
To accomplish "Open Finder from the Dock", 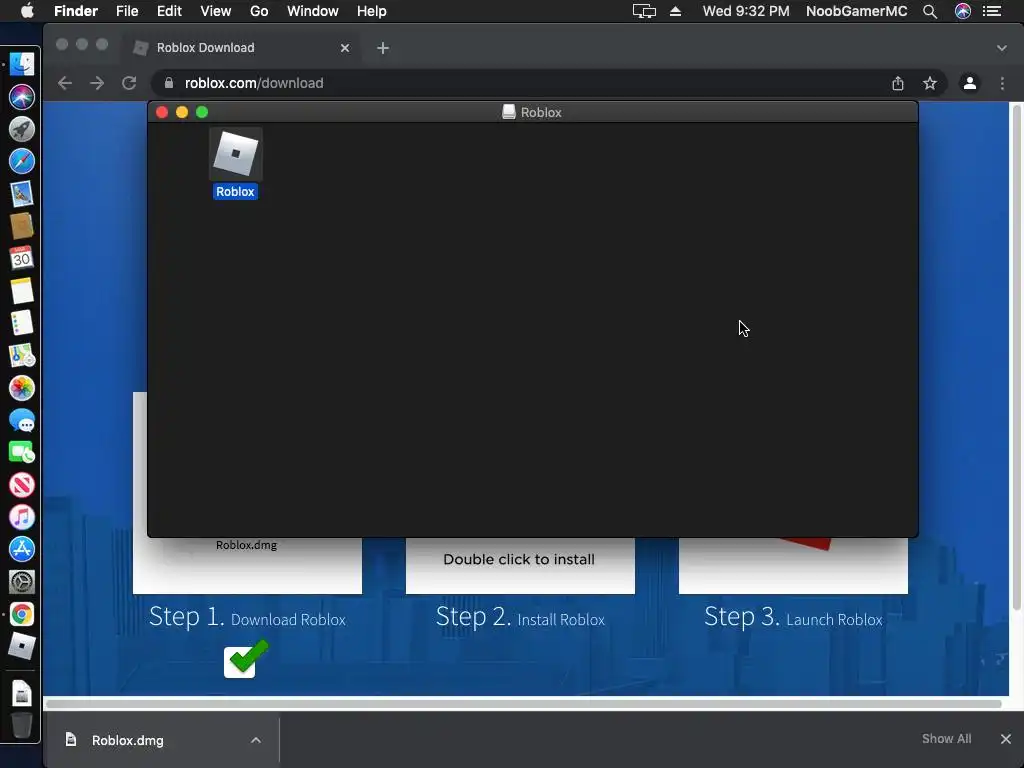I will (22, 64).
